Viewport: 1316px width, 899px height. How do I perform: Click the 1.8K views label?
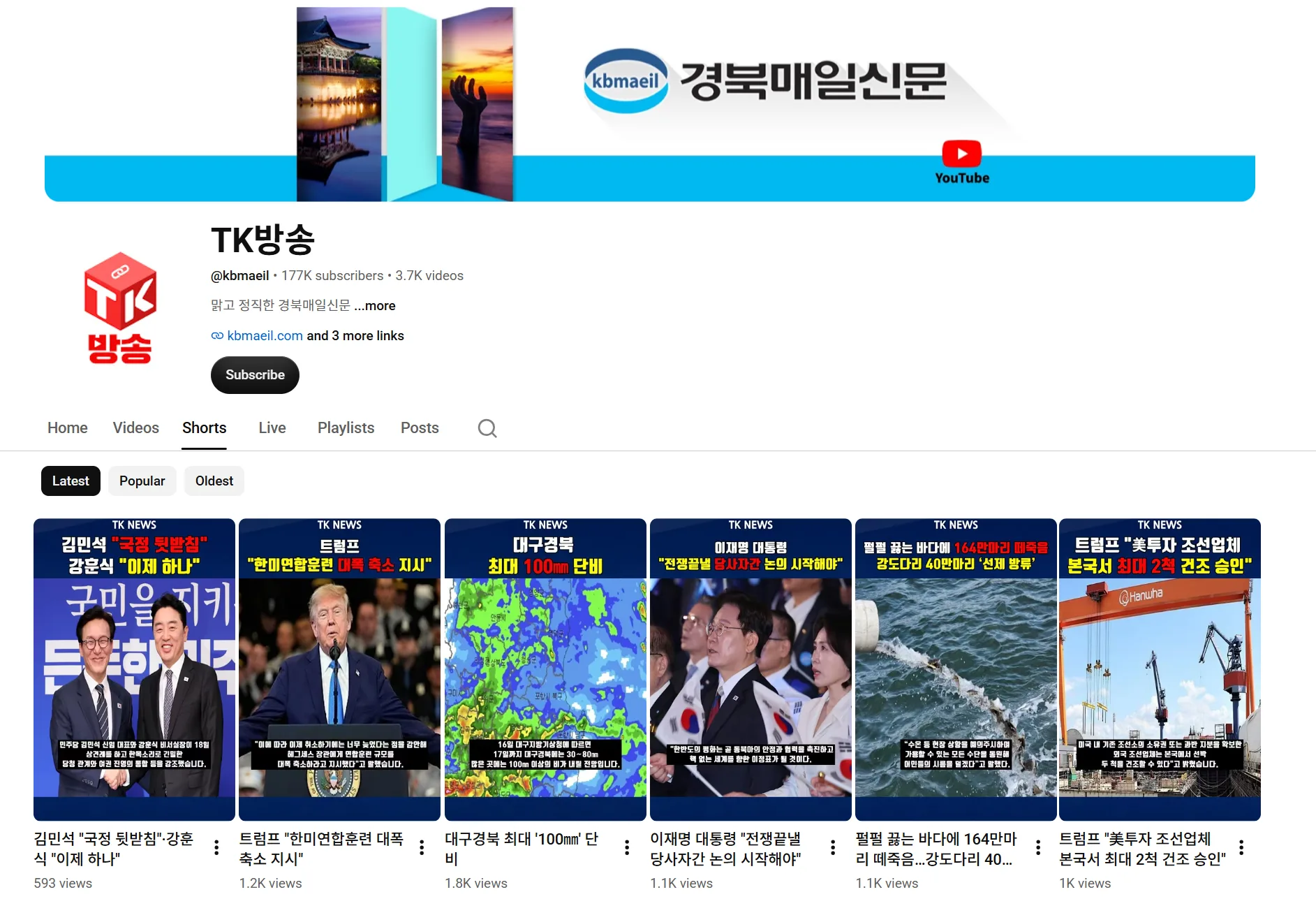[476, 883]
